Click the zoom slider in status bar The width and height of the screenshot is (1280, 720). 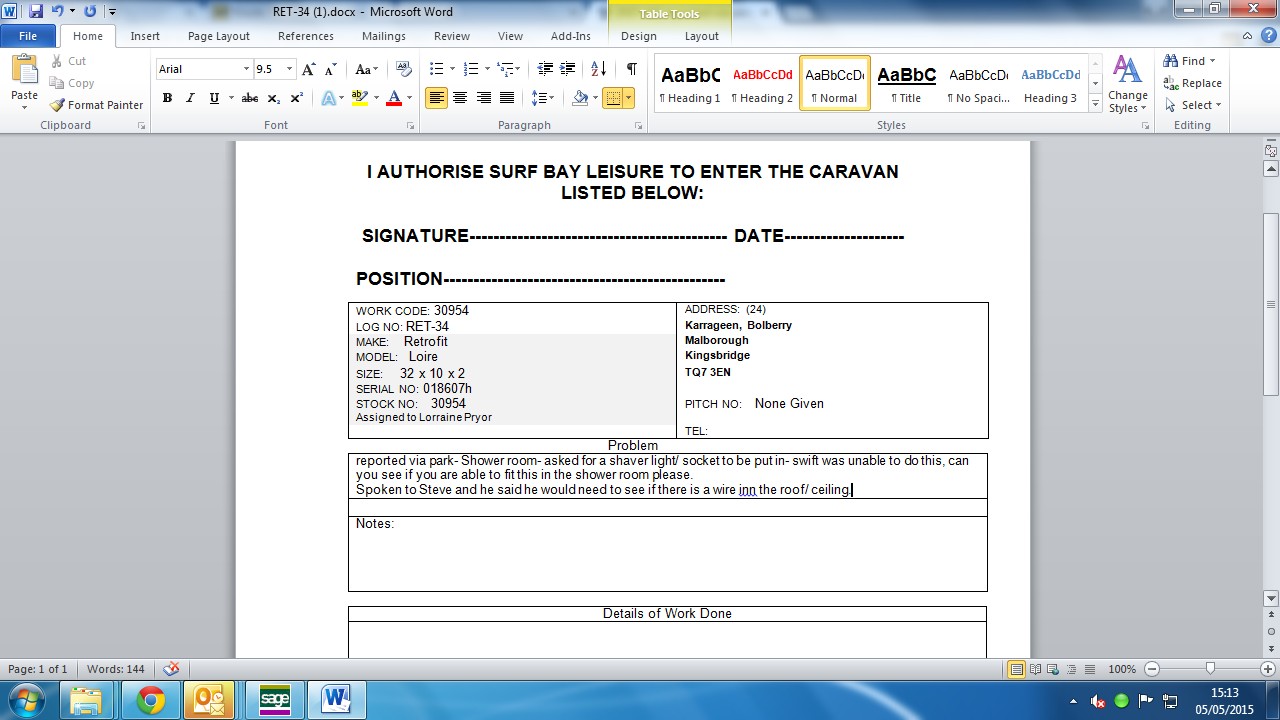pyautogui.click(x=1210, y=669)
